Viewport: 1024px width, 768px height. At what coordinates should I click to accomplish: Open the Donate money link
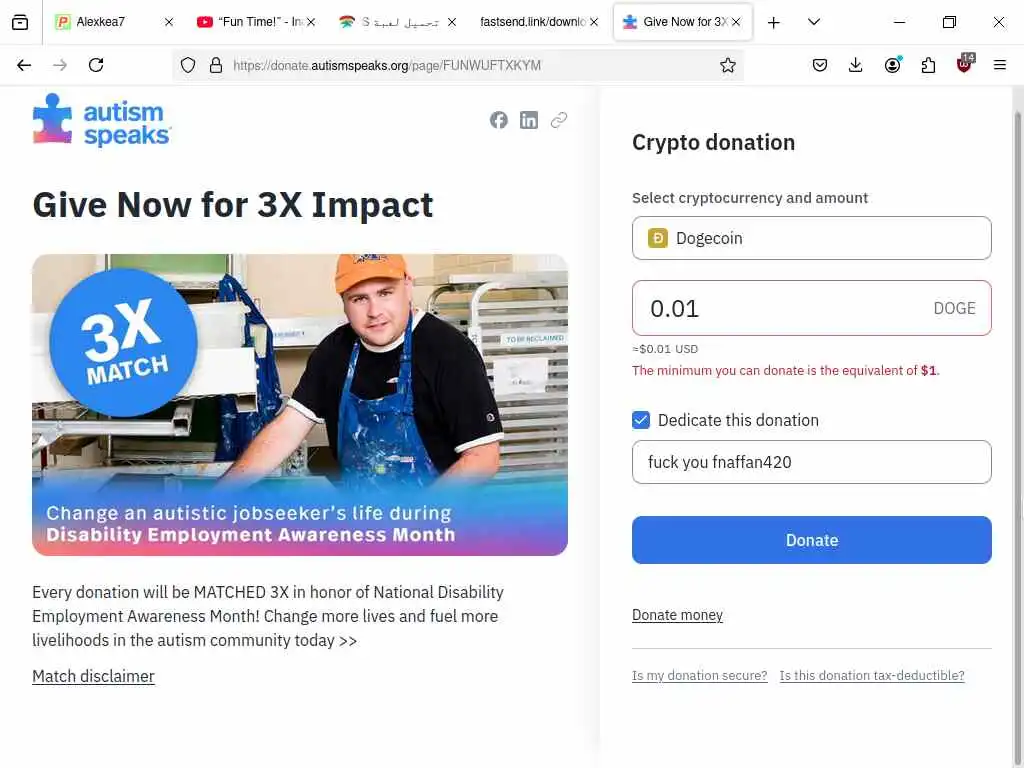click(x=677, y=615)
